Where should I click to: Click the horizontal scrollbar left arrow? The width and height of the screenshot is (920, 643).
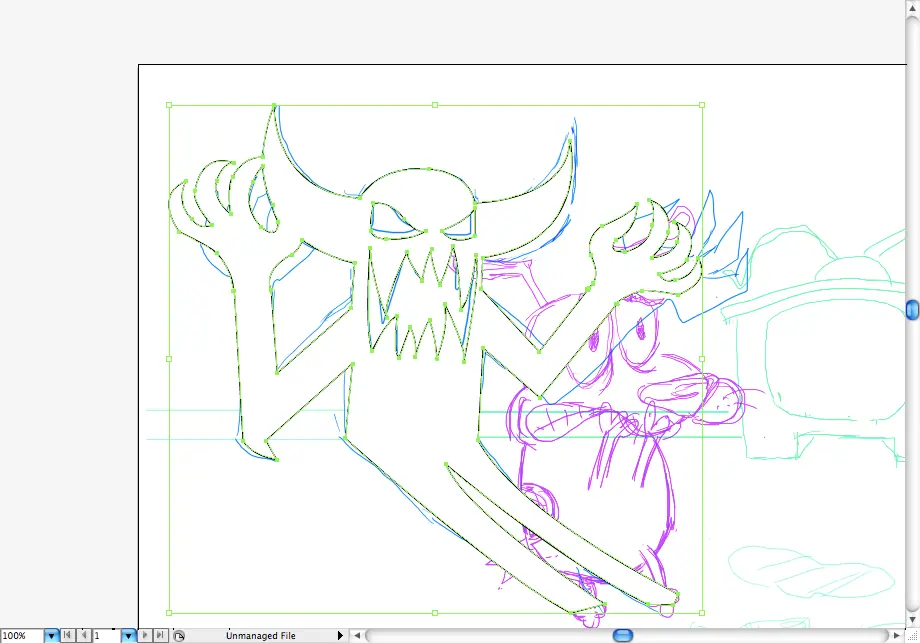tap(357, 635)
